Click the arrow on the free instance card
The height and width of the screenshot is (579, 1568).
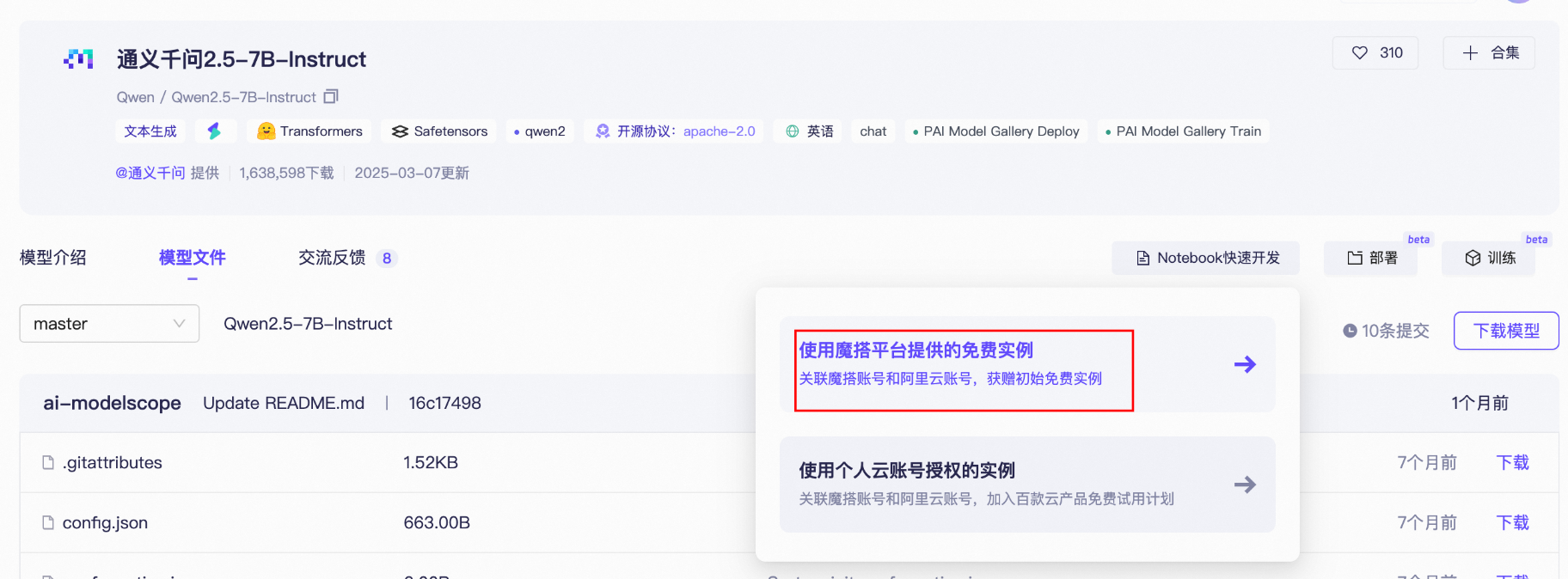tap(1245, 364)
